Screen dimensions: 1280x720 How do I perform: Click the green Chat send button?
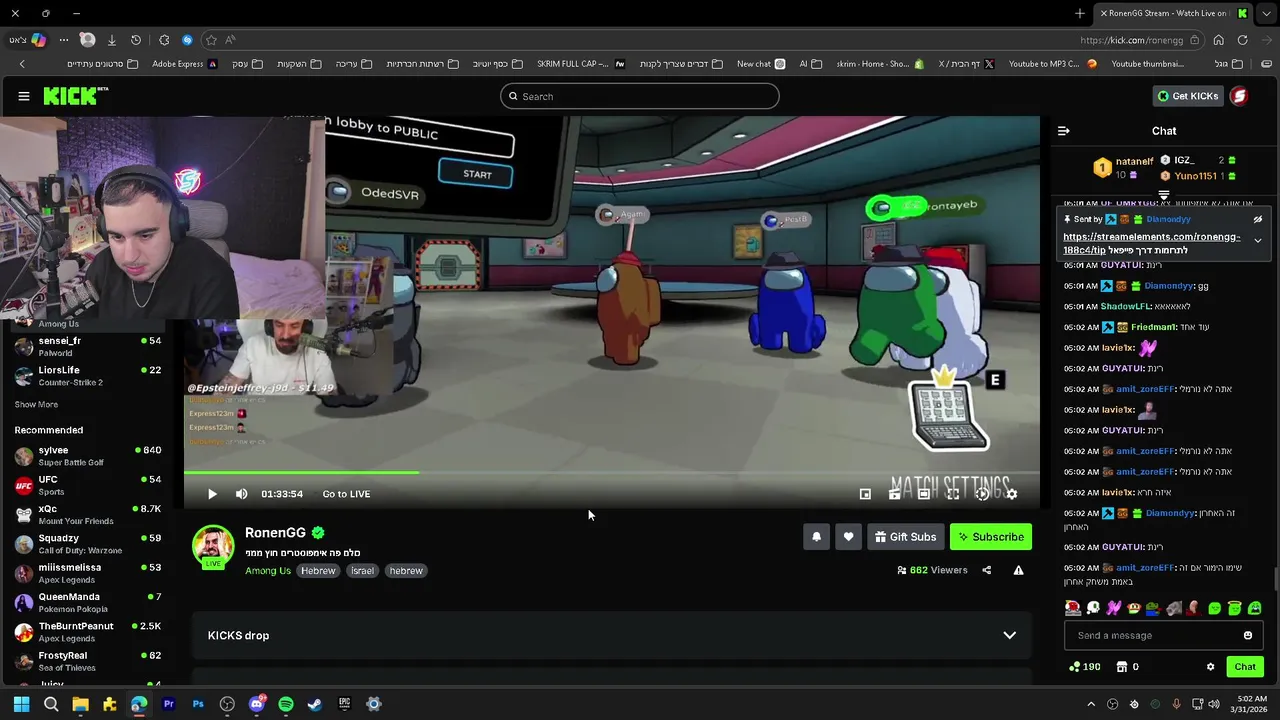pyautogui.click(x=1245, y=667)
